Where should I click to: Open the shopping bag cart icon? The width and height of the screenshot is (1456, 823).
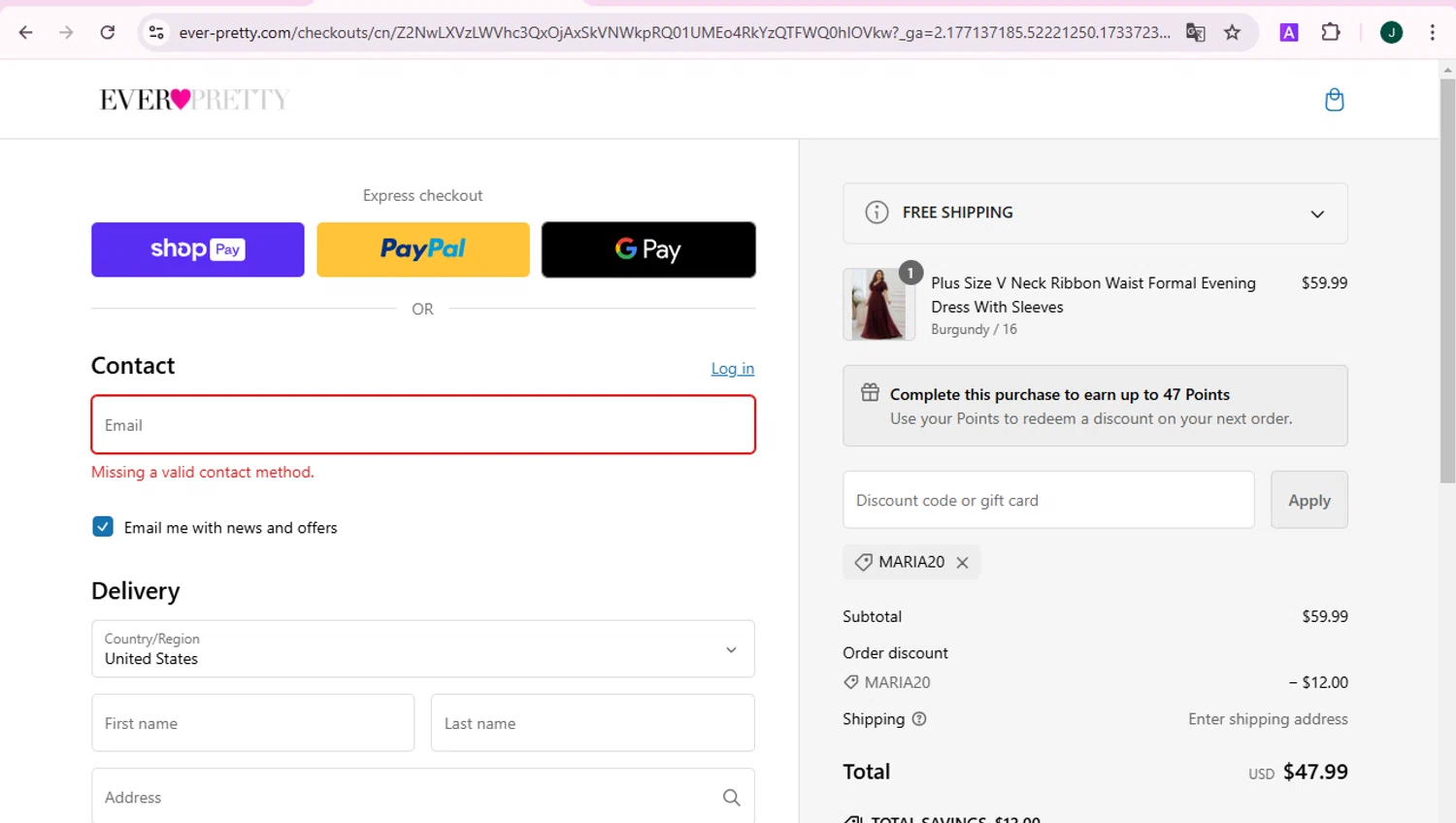click(1335, 99)
